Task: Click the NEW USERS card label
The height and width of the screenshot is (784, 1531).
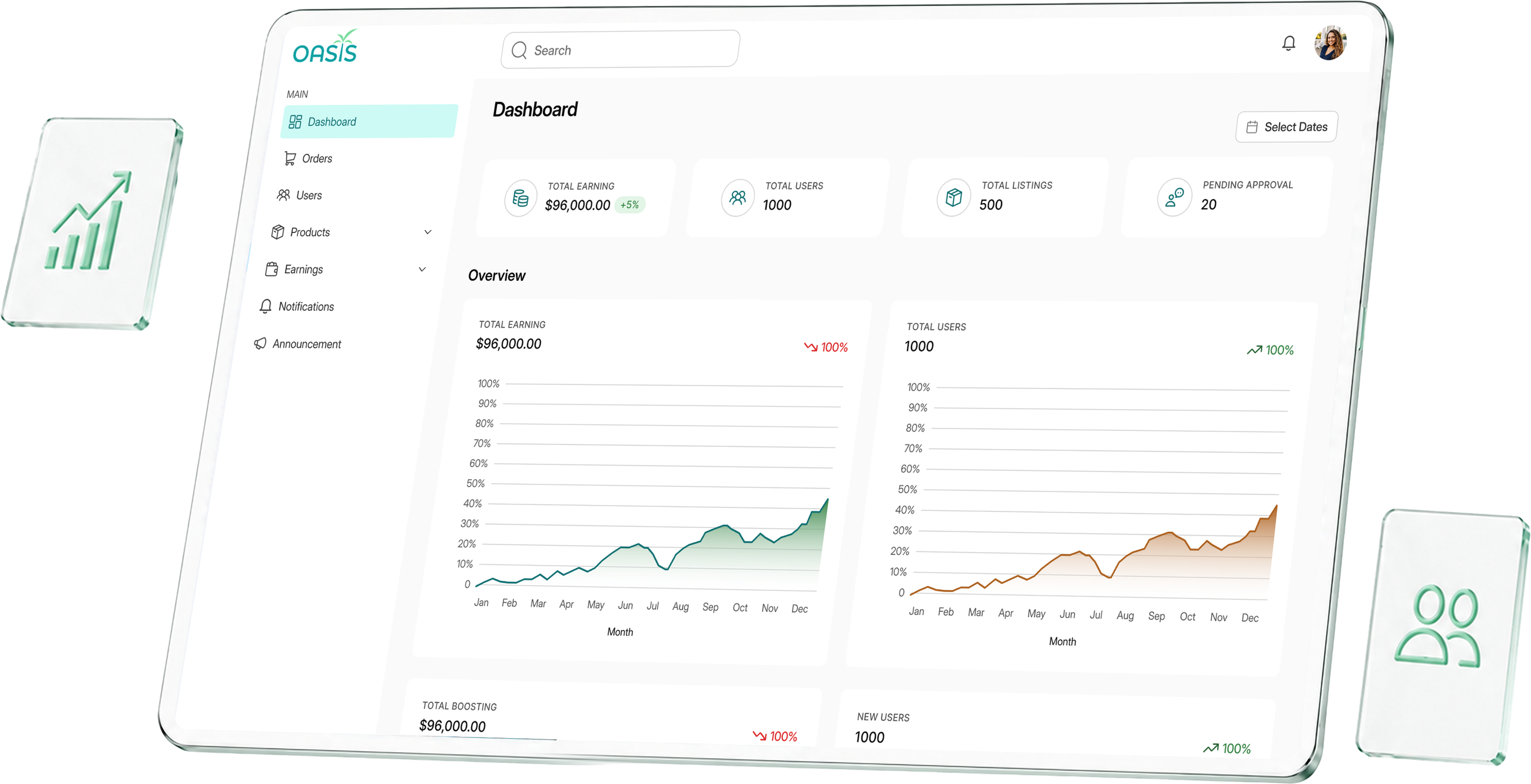Action: [x=883, y=717]
